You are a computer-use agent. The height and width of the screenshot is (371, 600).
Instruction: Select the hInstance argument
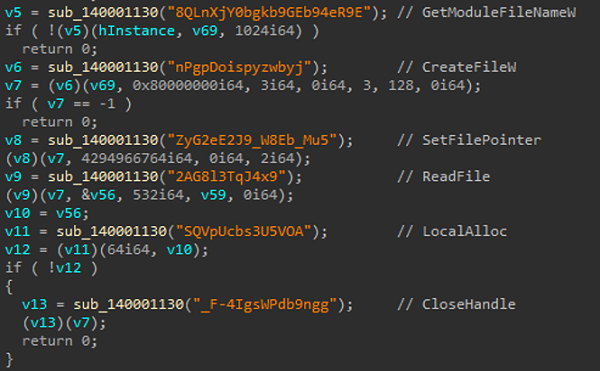(x=136, y=31)
